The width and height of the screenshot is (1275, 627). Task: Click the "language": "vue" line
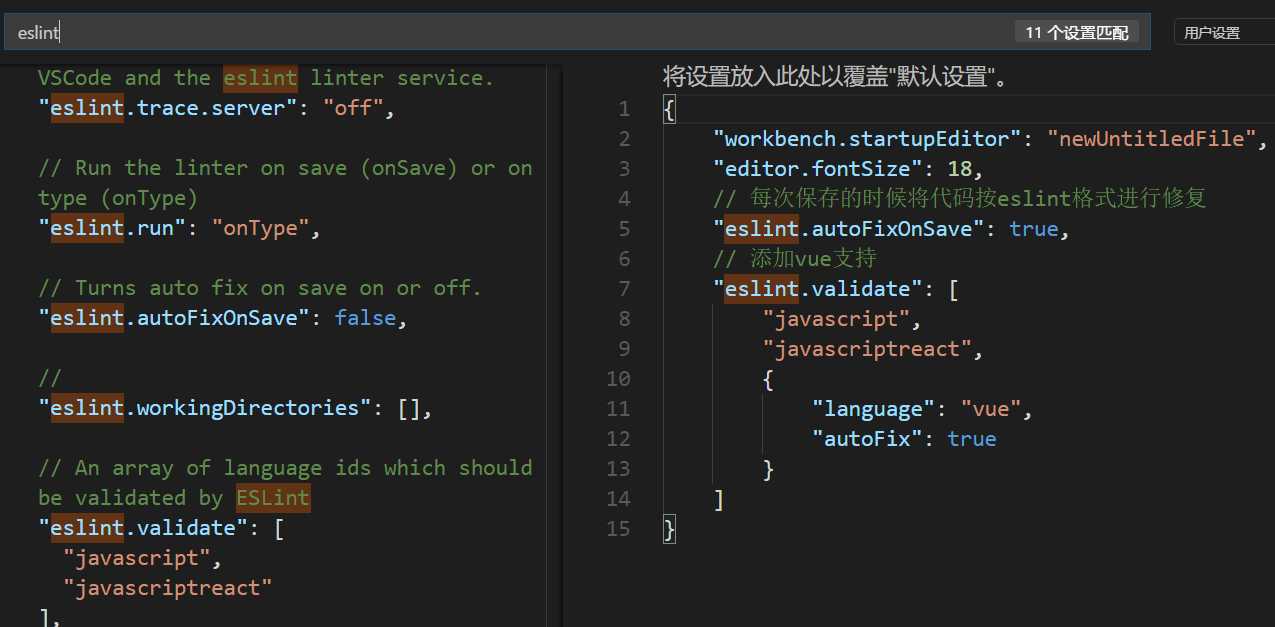922,408
